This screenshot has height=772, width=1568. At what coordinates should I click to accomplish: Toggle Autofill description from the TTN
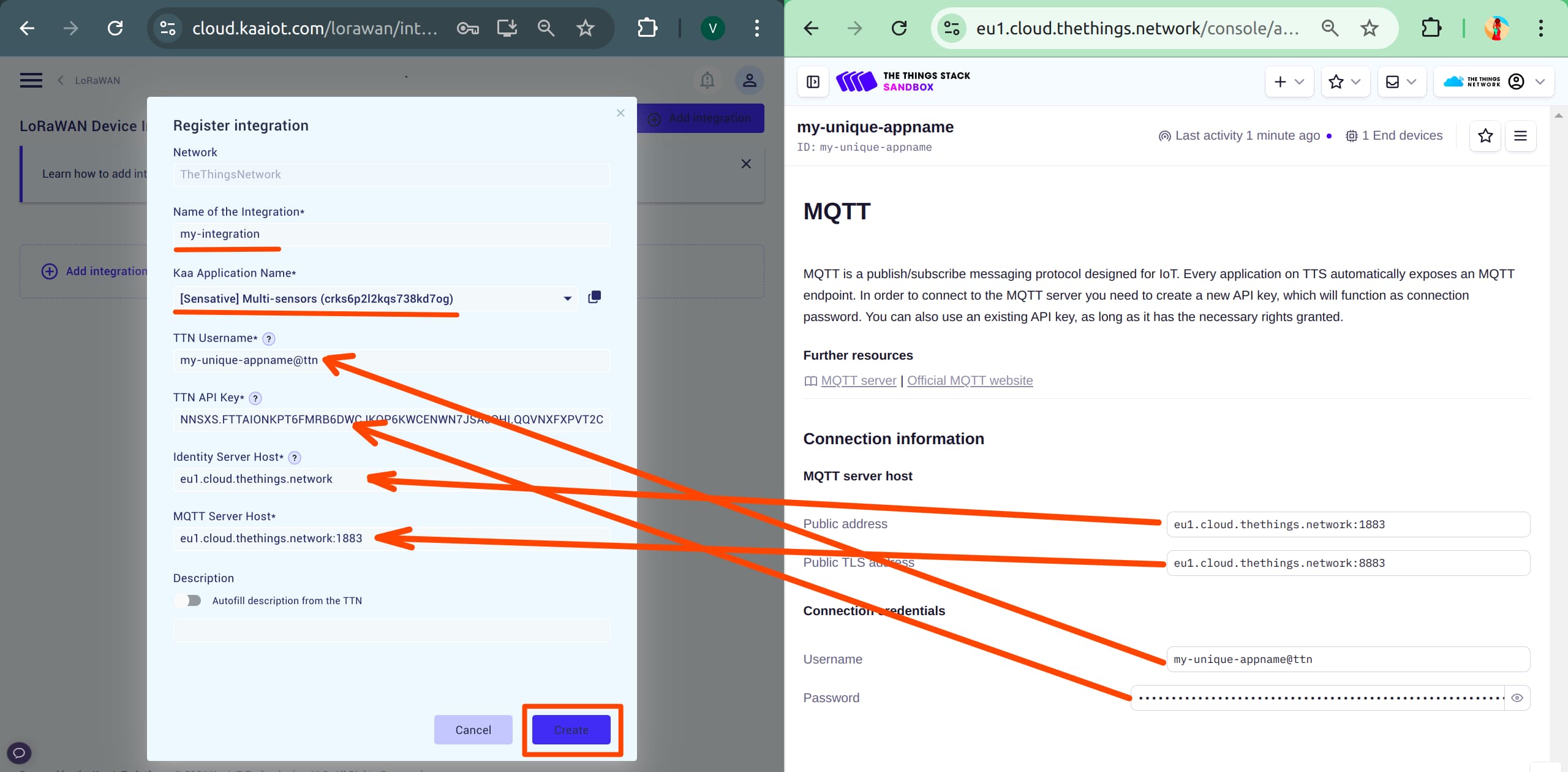coord(188,600)
